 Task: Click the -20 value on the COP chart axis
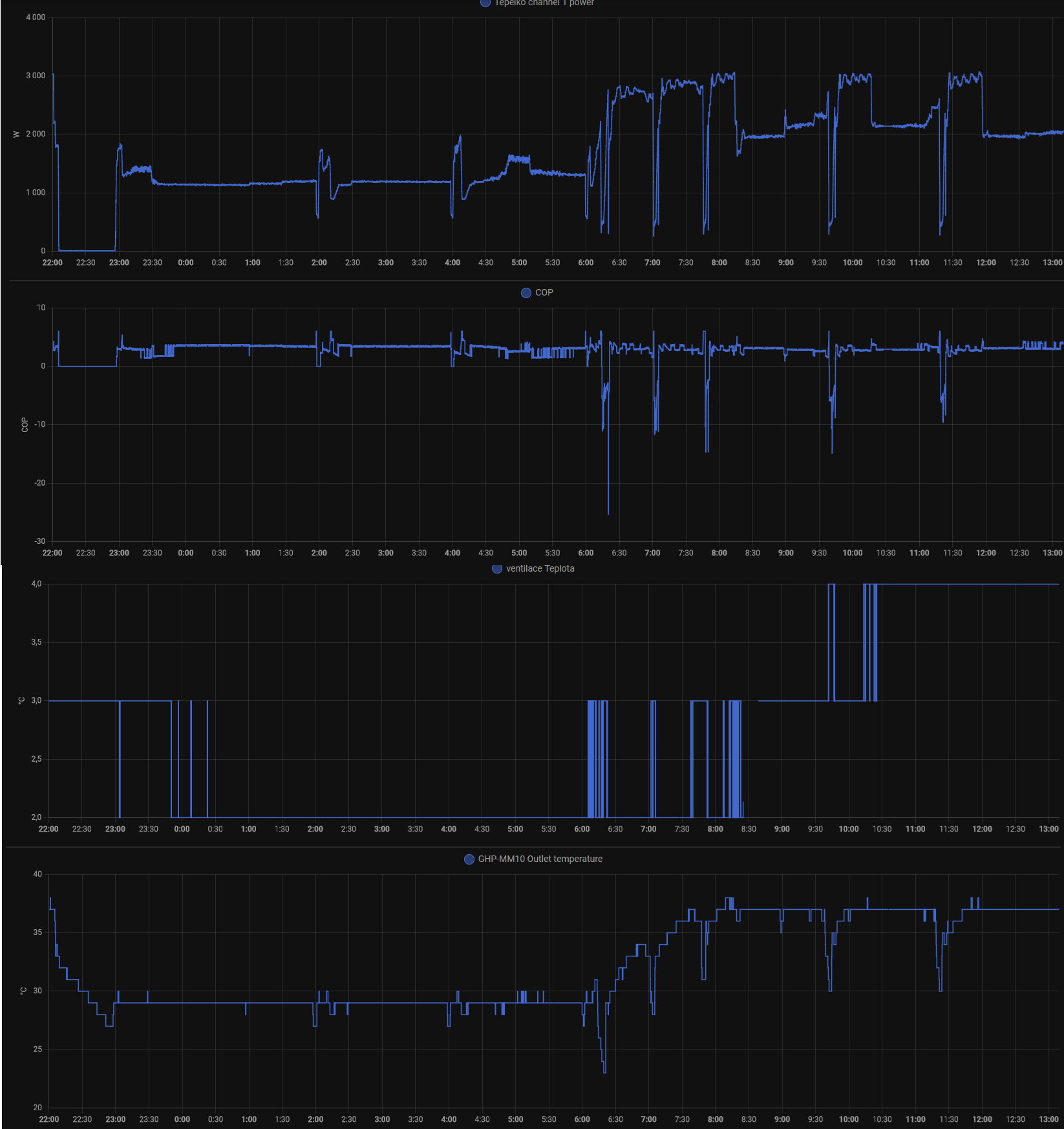point(39,483)
